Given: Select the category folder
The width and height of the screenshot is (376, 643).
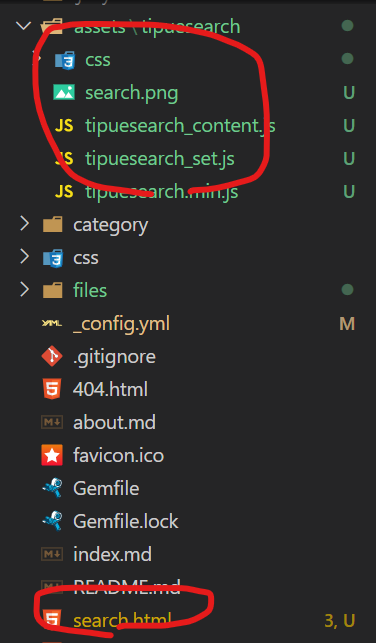Looking at the screenshot, I should 110,225.
